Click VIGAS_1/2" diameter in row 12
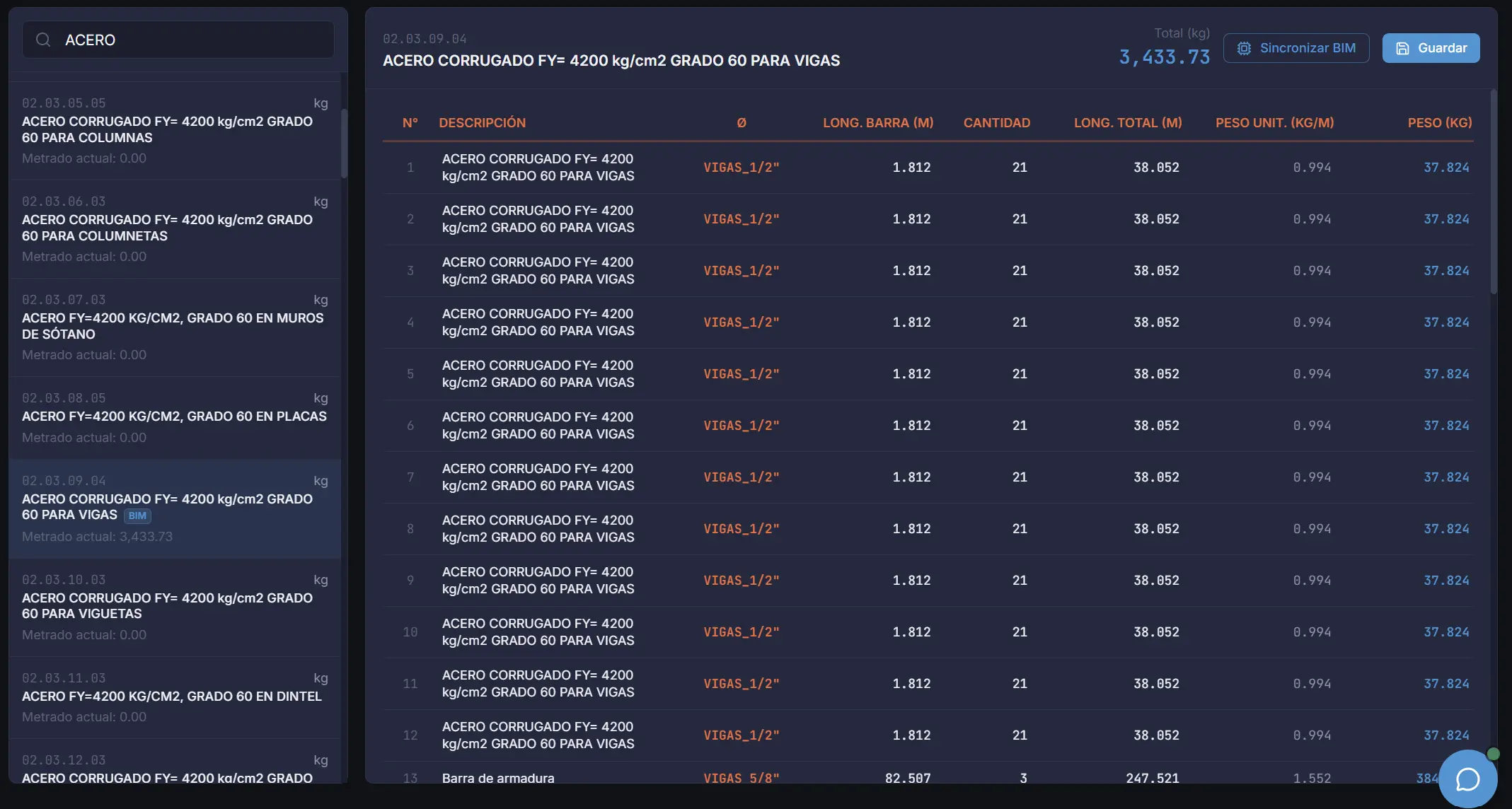1512x809 pixels. [741, 735]
